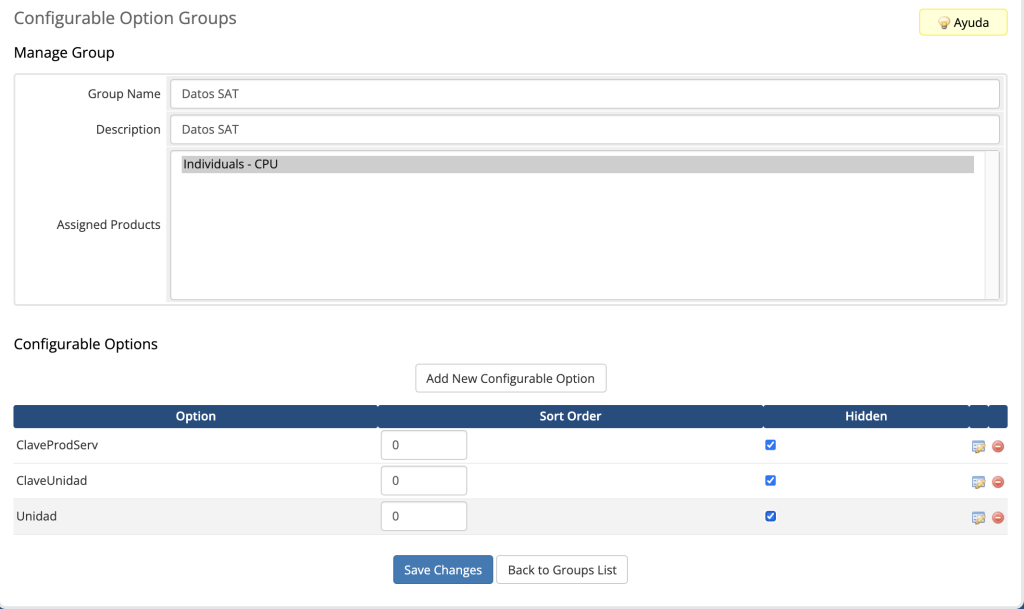Open the Ayuda help button

(963, 22)
